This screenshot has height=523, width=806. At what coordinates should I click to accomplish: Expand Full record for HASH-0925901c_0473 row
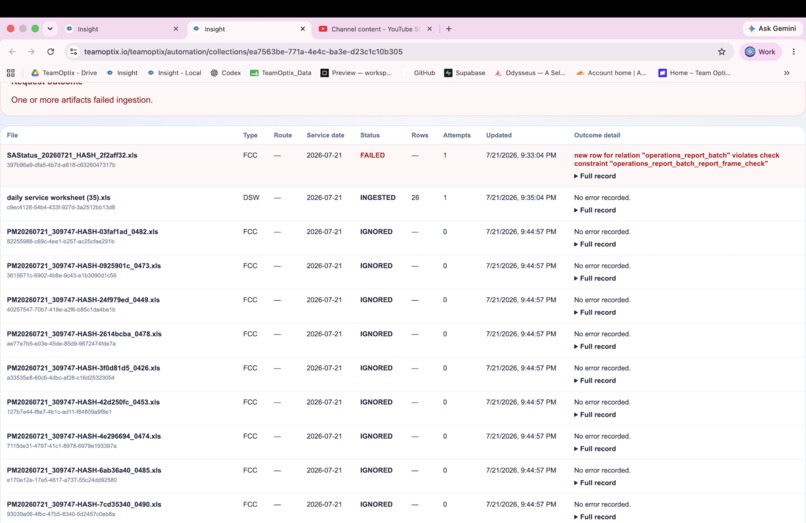(595, 278)
